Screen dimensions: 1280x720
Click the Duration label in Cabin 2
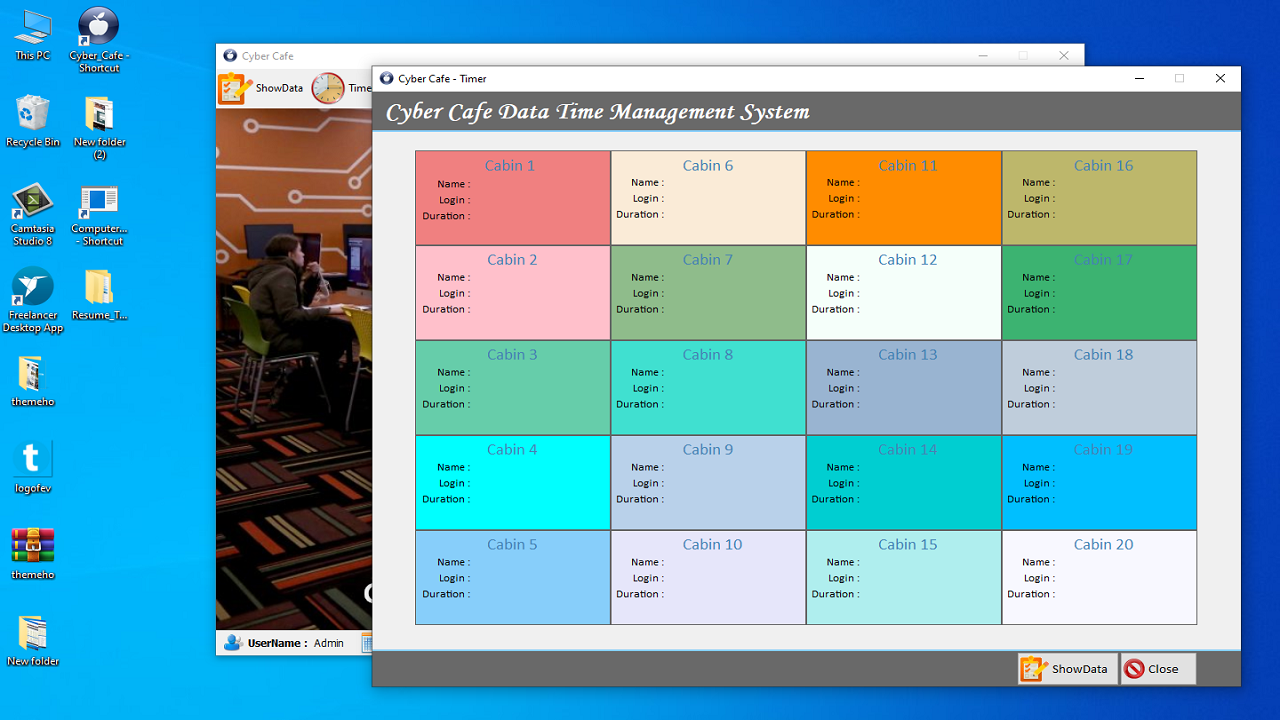coord(446,310)
